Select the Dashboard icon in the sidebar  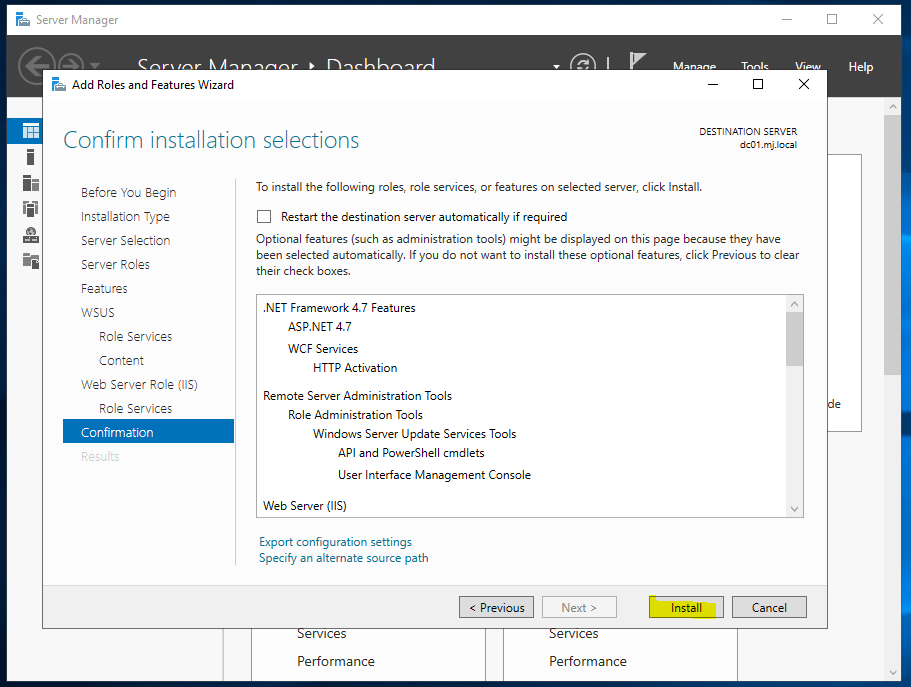(x=31, y=131)
